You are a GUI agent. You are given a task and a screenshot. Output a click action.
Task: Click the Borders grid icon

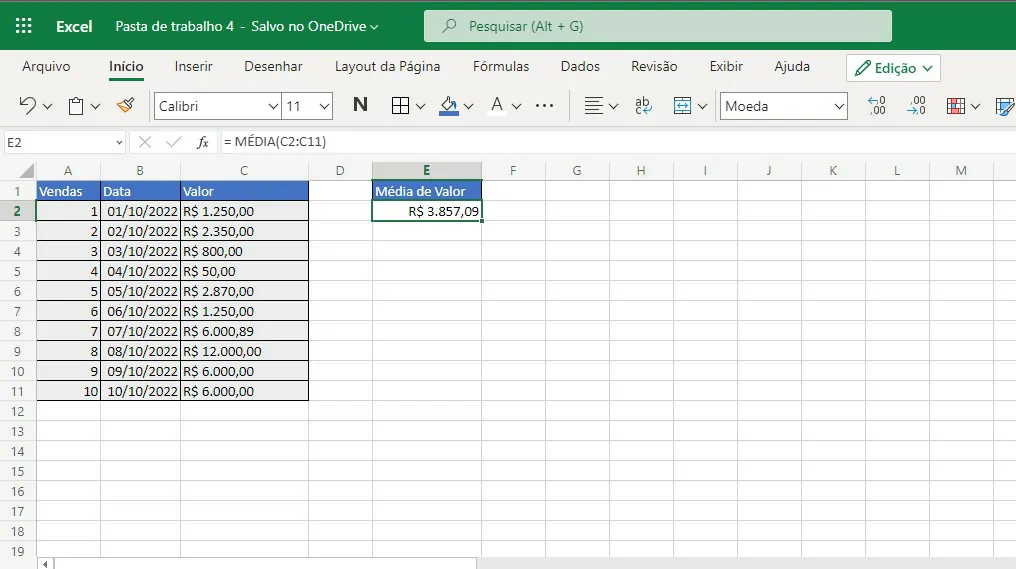coord(400,106)
